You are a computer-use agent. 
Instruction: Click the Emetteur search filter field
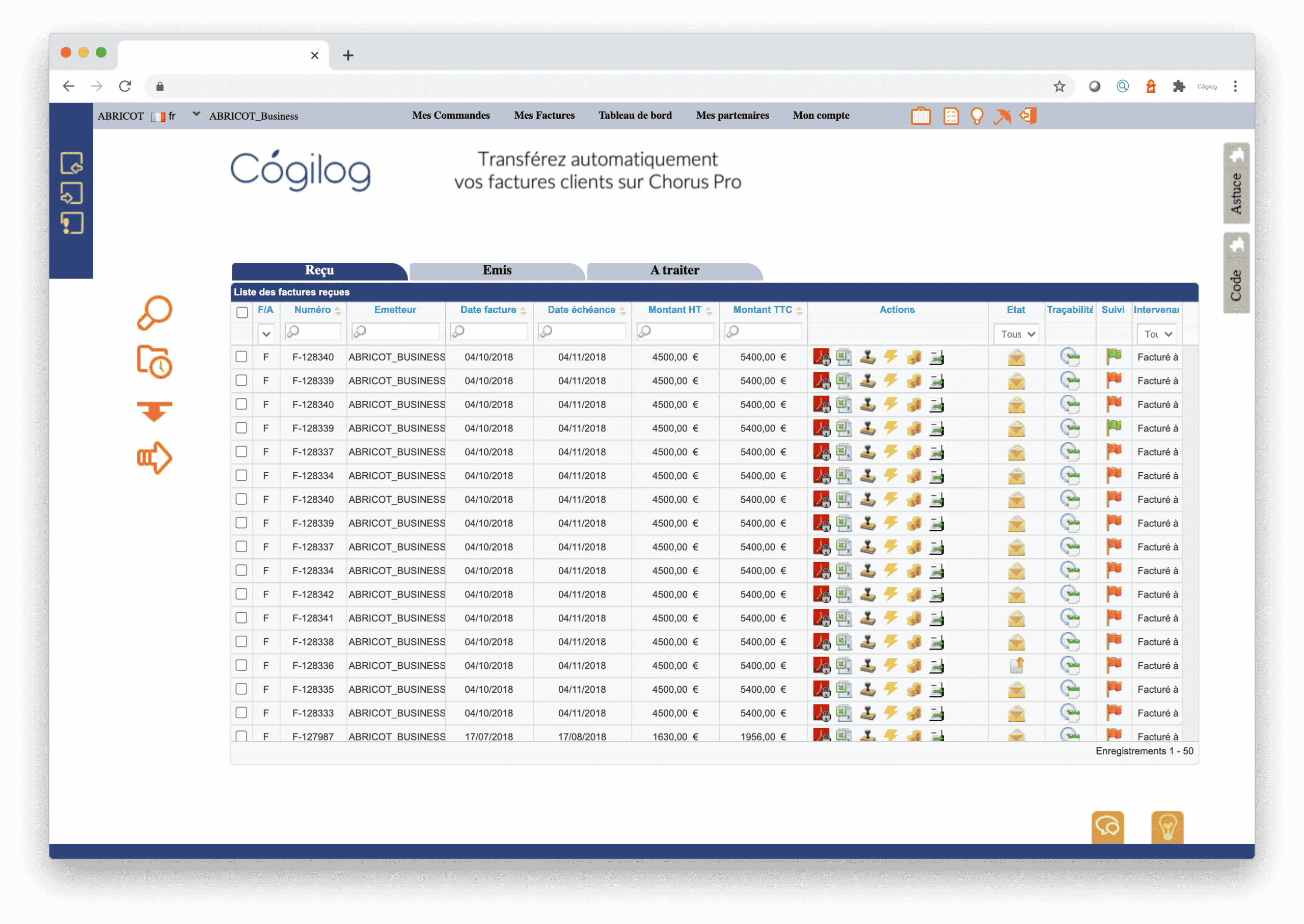[x=395, y=332]
